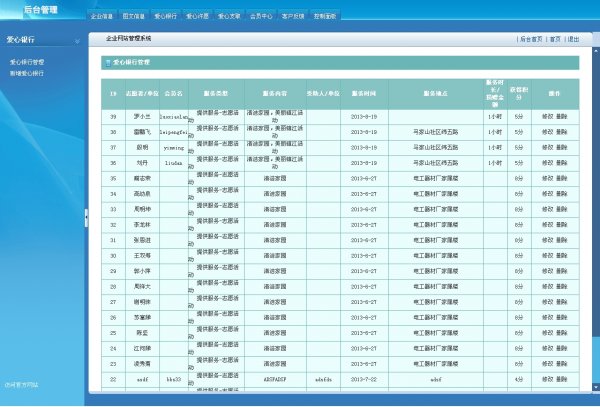Viewport: 600px width, 407px height.
Task: Click the scrollbar down arrow
Action: click(596, 387)
